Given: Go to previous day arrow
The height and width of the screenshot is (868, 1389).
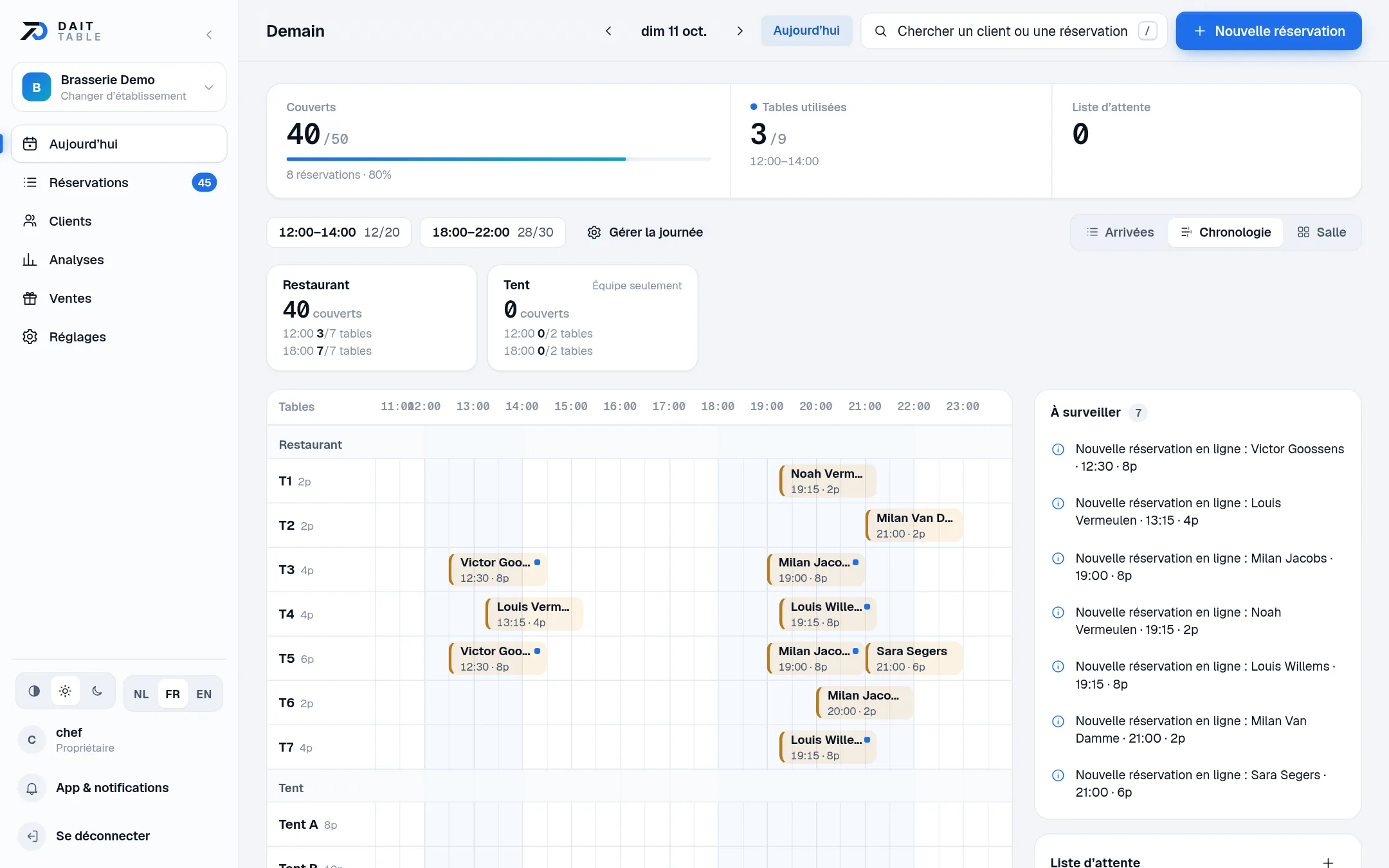Looking at the screenshot, I should point(608,31).
